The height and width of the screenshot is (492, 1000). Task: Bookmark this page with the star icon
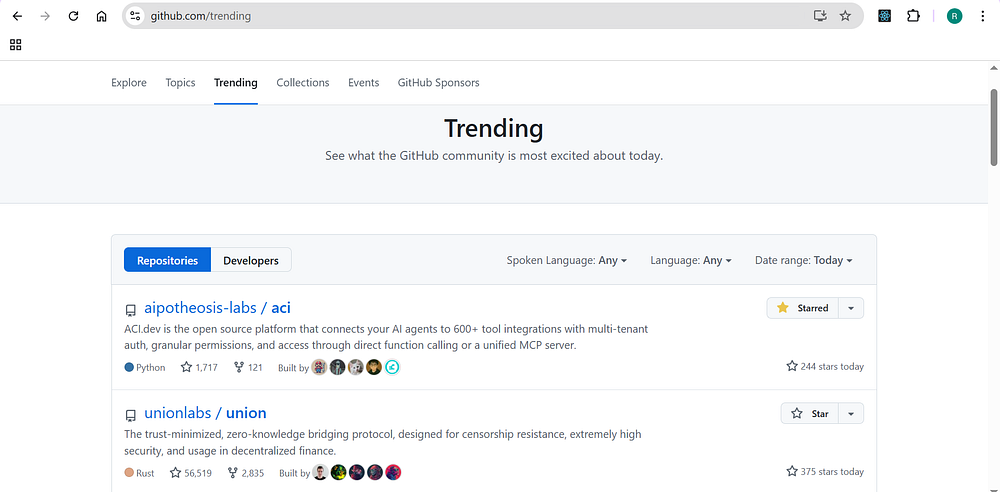click(845, 16)
